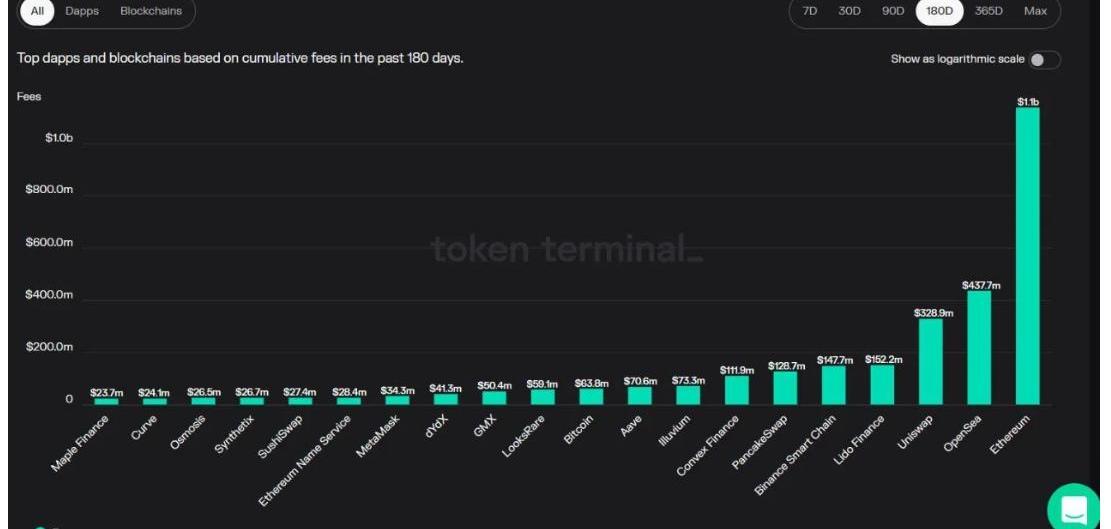Choose the Max time range
This screenshot has height=529, width=1111.
click(x=1035, y=11)
